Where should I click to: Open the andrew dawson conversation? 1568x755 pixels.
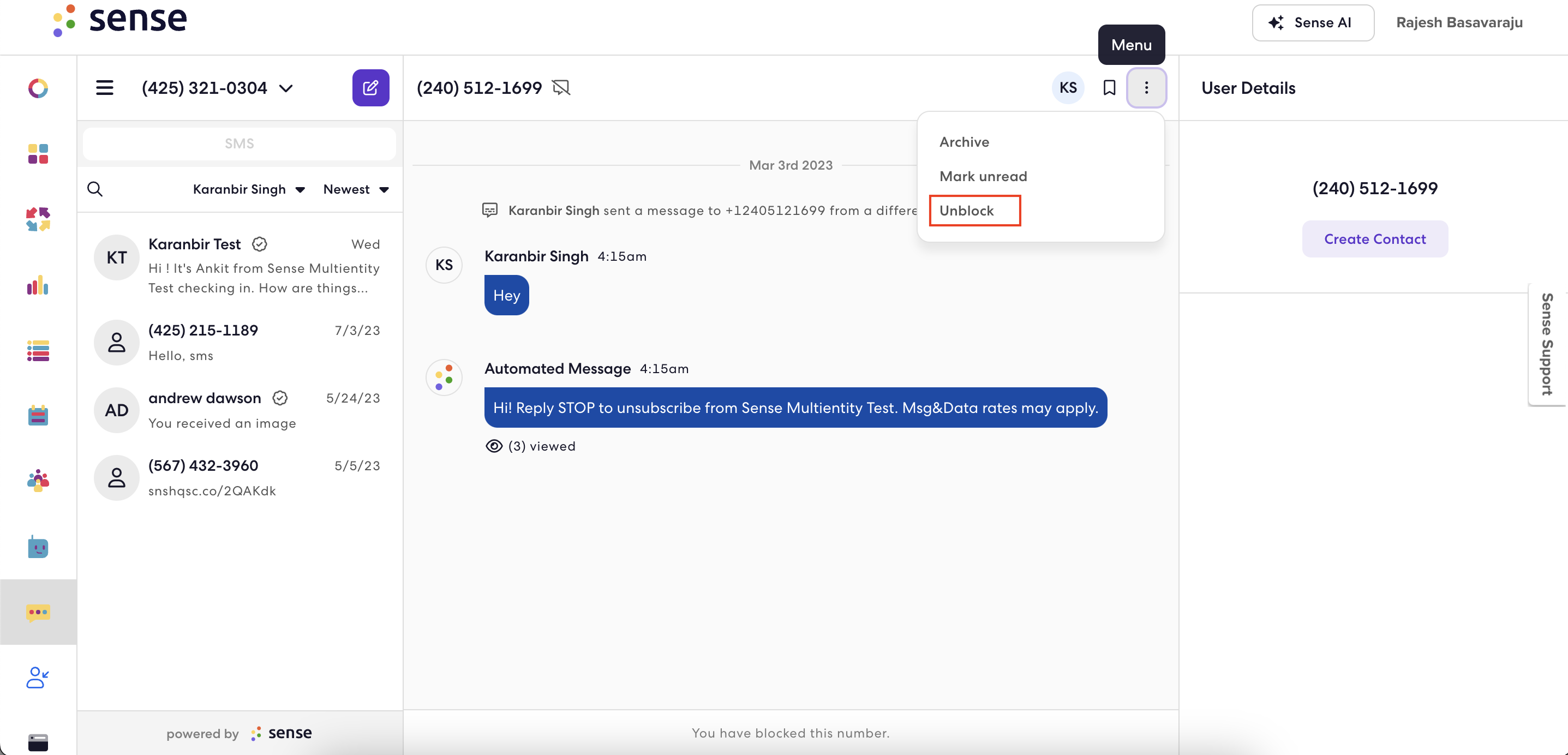click(x=240, y=410)
